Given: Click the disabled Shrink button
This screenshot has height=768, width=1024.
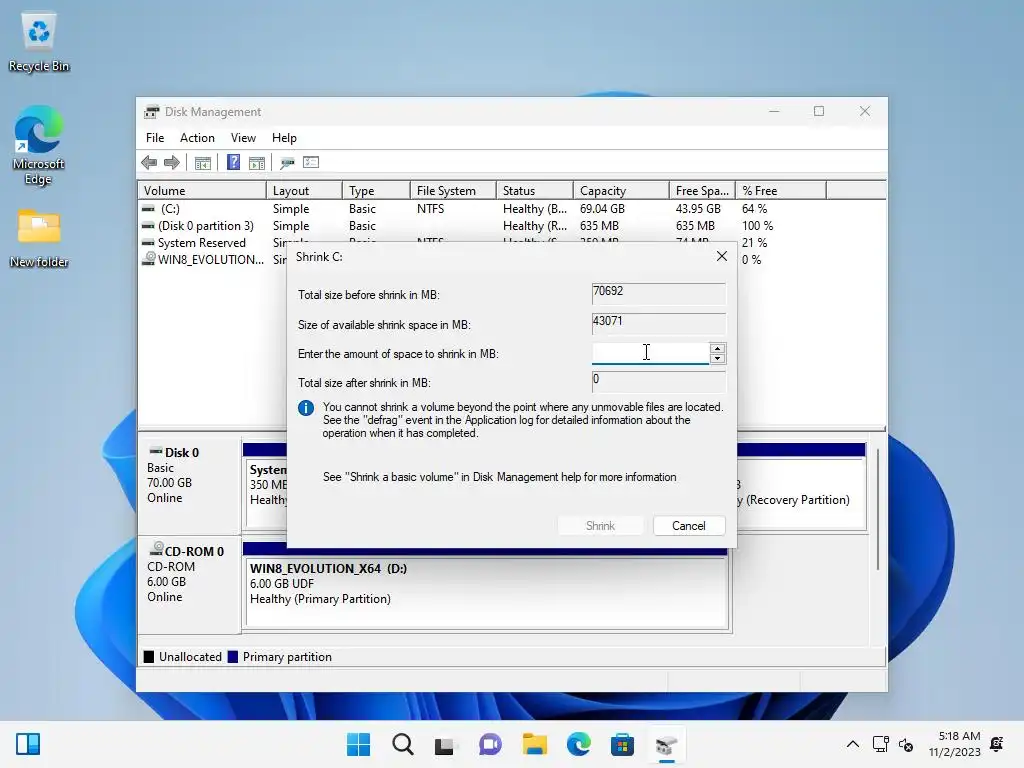Looking at the screenshot, I should (600, 526).
